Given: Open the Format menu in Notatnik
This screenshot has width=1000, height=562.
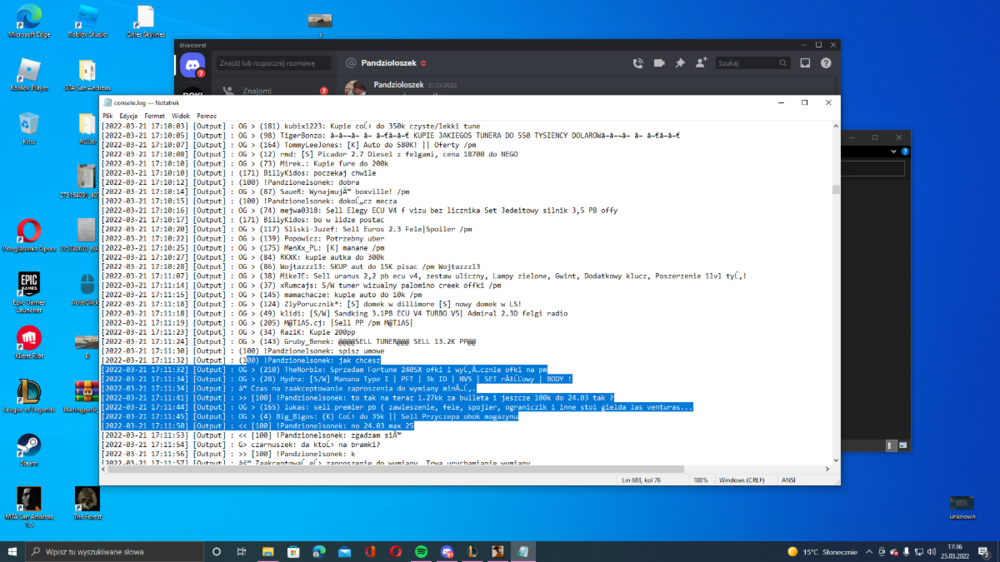Looking at the screenshot, I should [x=154, y=116].
